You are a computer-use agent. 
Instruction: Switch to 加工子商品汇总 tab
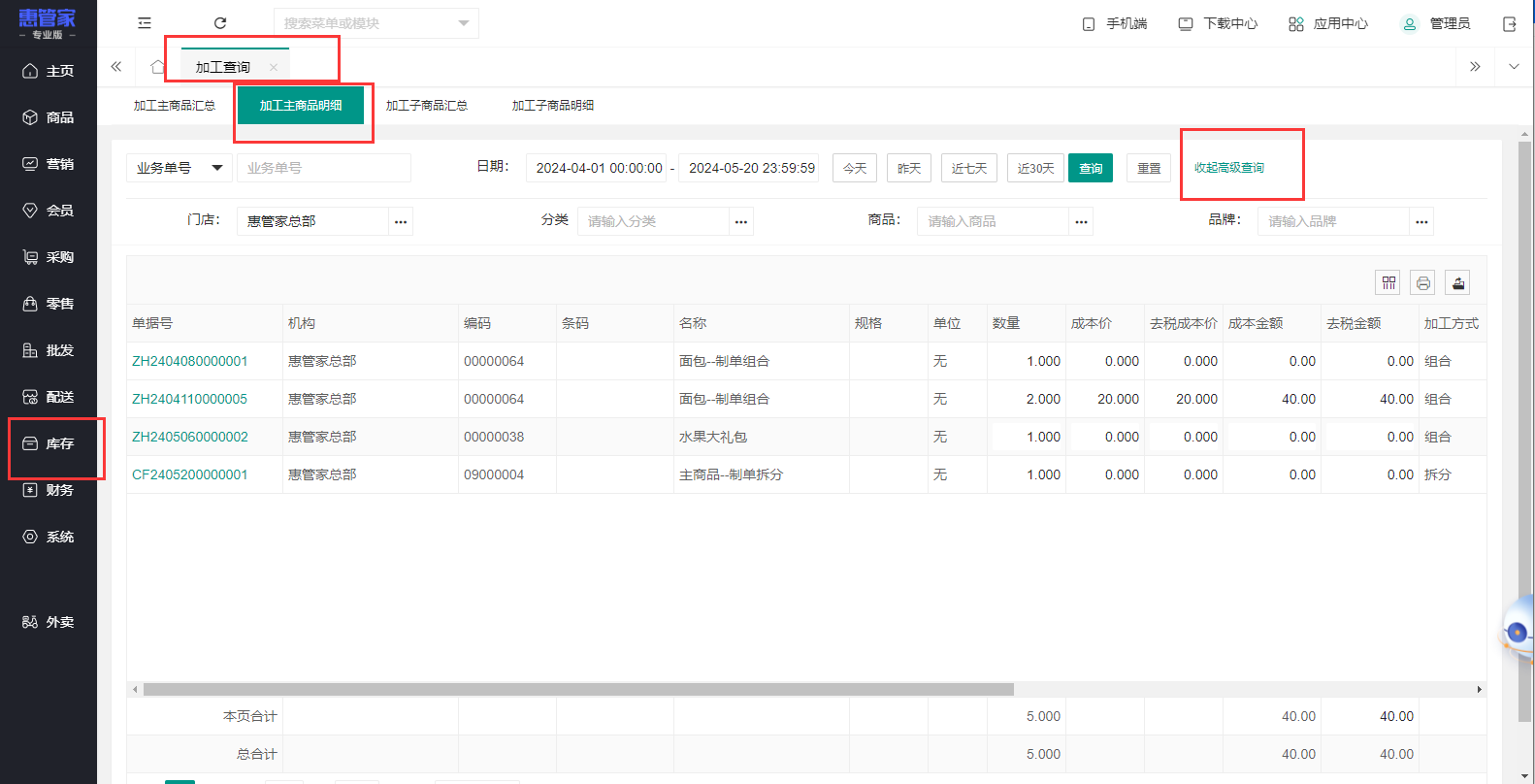pyautogui.click(x=426, y=105)
